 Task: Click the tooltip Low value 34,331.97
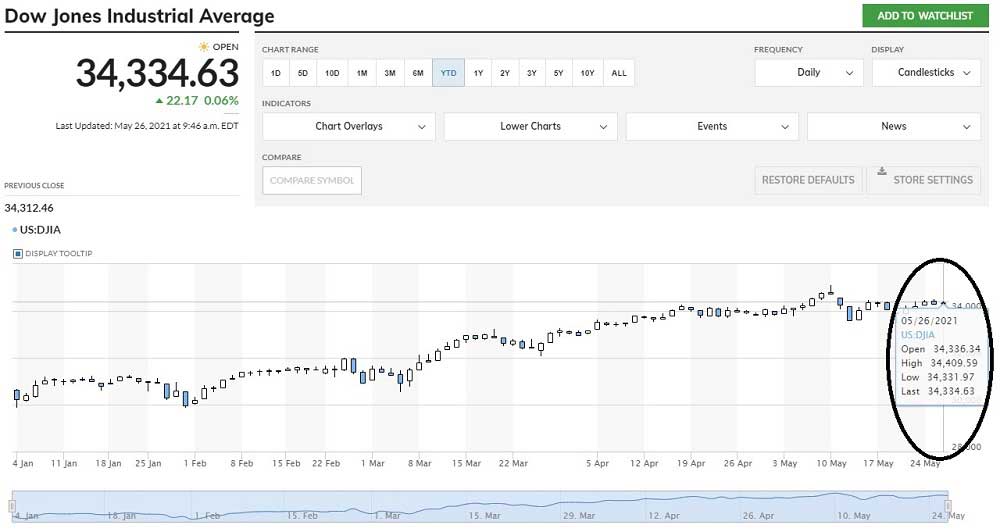pyautogui.click(x=950, y=377)
